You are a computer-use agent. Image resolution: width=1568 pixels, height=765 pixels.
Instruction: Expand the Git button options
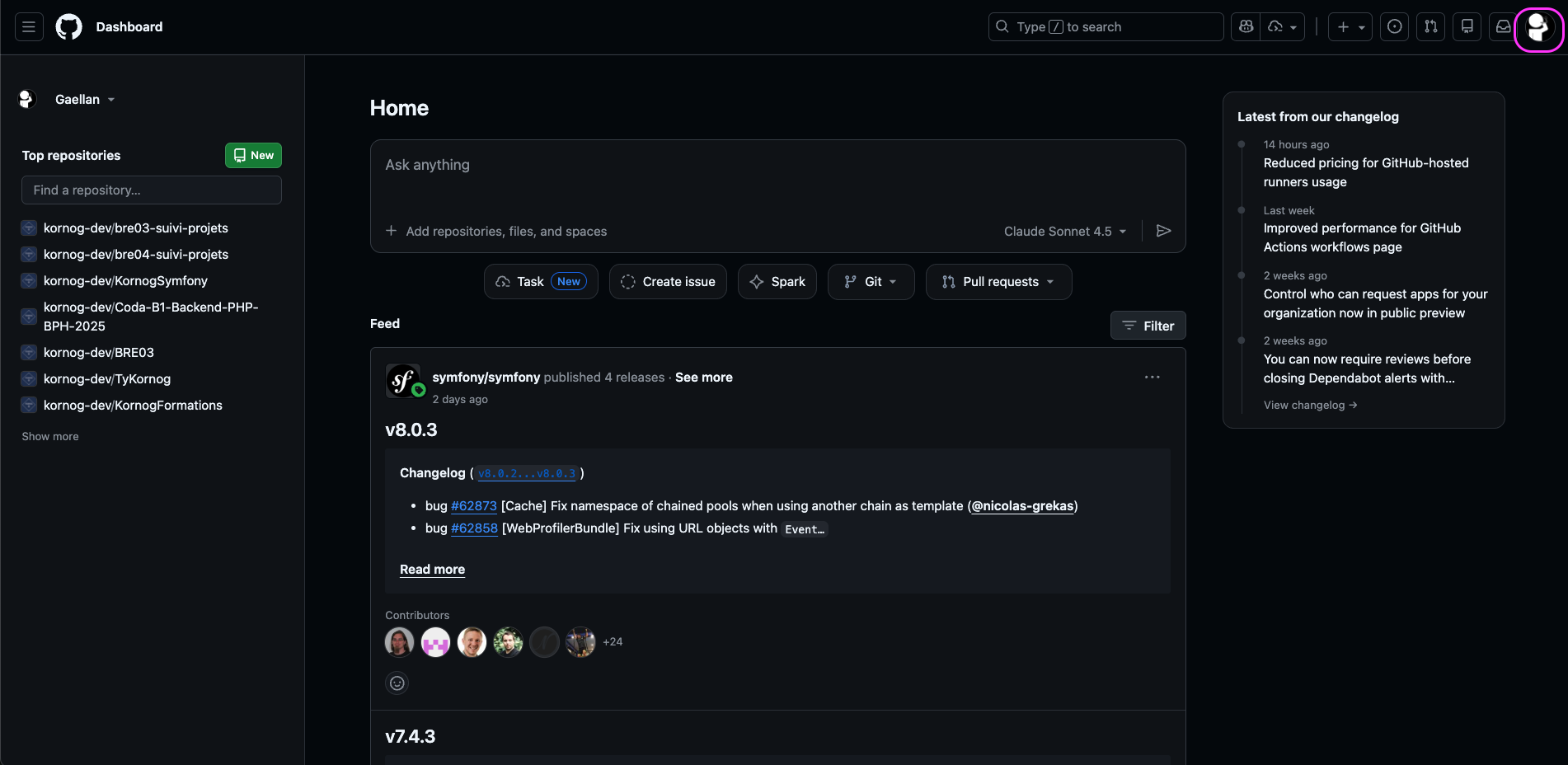871,281
